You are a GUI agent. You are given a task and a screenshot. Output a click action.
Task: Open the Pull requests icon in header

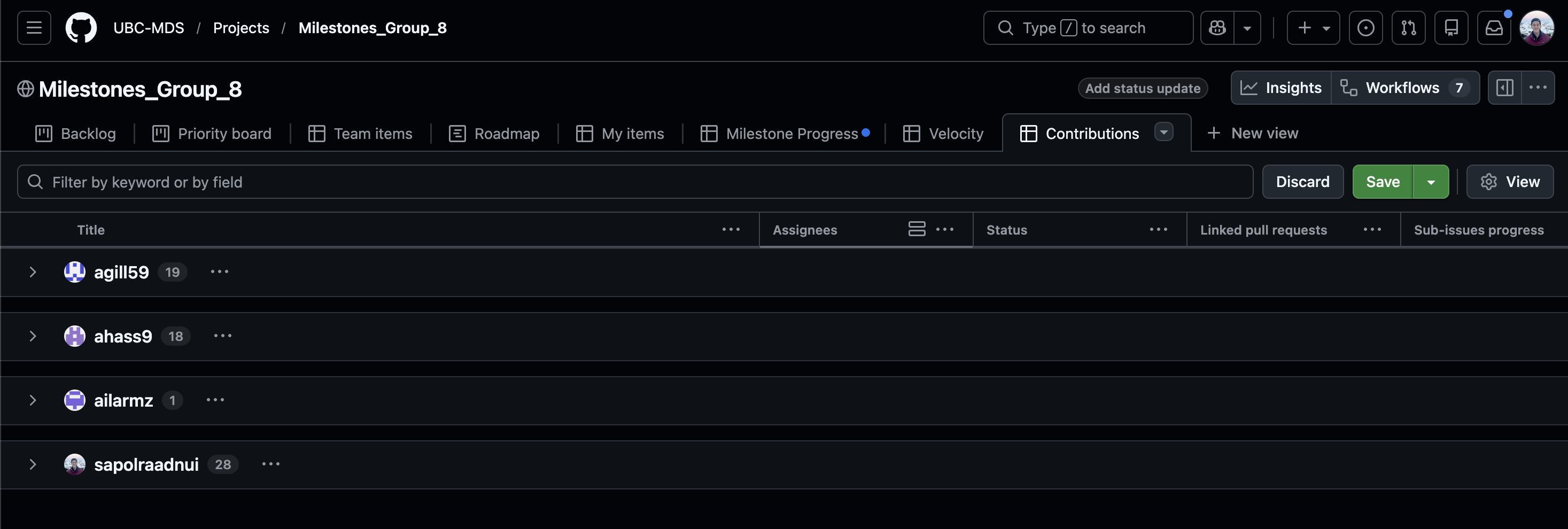pos(1408,28)
